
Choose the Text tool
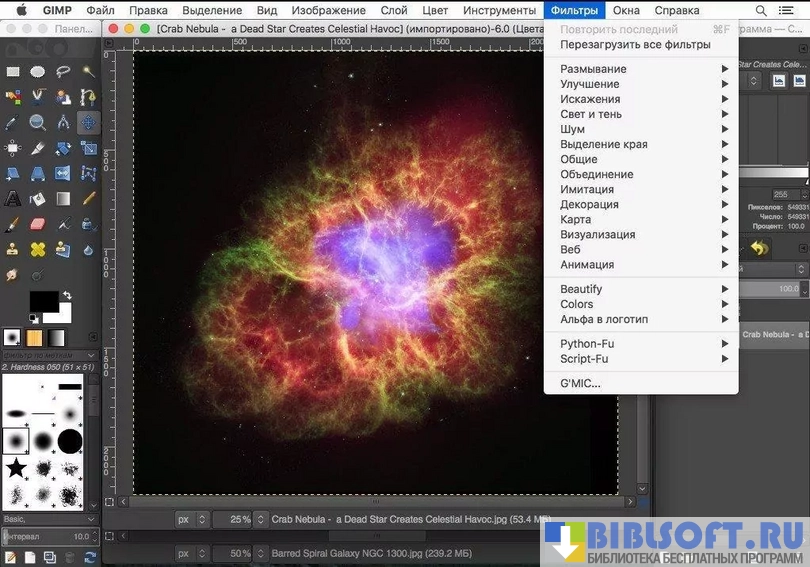click(x=13, y=199)
